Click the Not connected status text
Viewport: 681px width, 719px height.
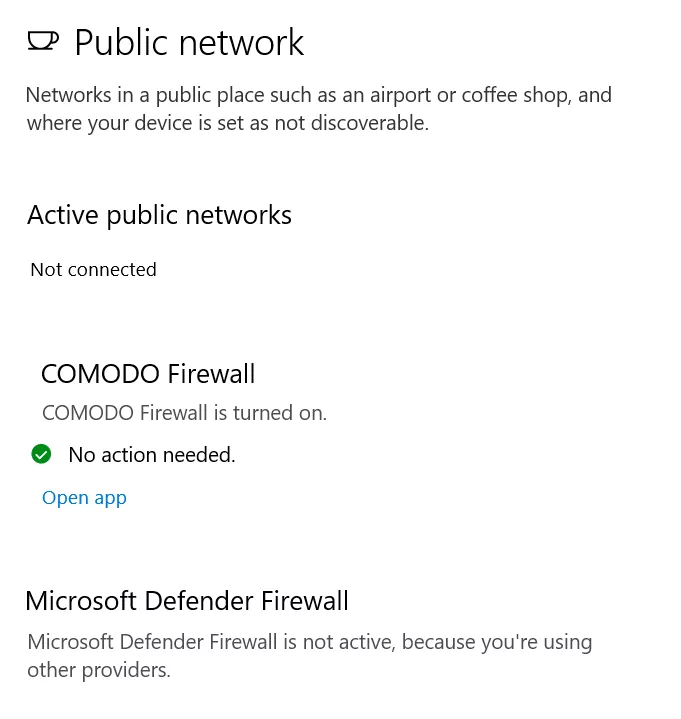click(x=94, y=270)
